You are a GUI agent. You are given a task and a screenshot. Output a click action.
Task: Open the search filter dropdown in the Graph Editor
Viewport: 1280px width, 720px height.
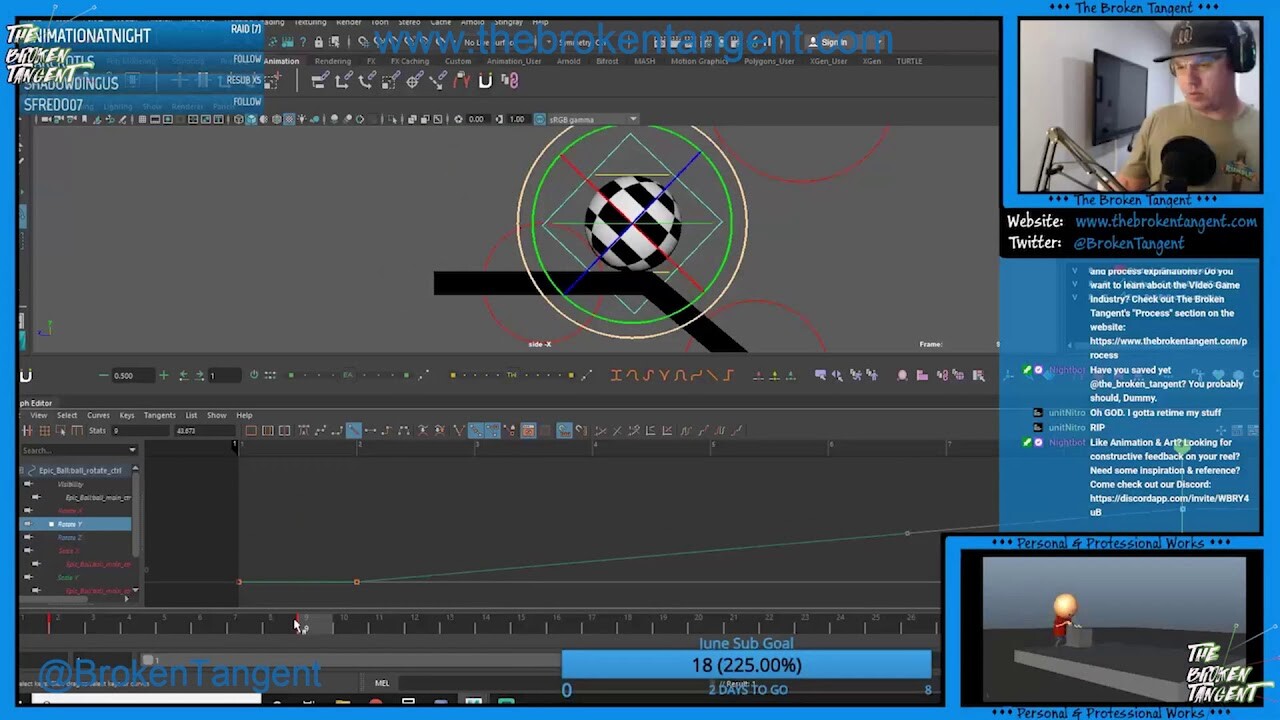(x=133, y=450)
